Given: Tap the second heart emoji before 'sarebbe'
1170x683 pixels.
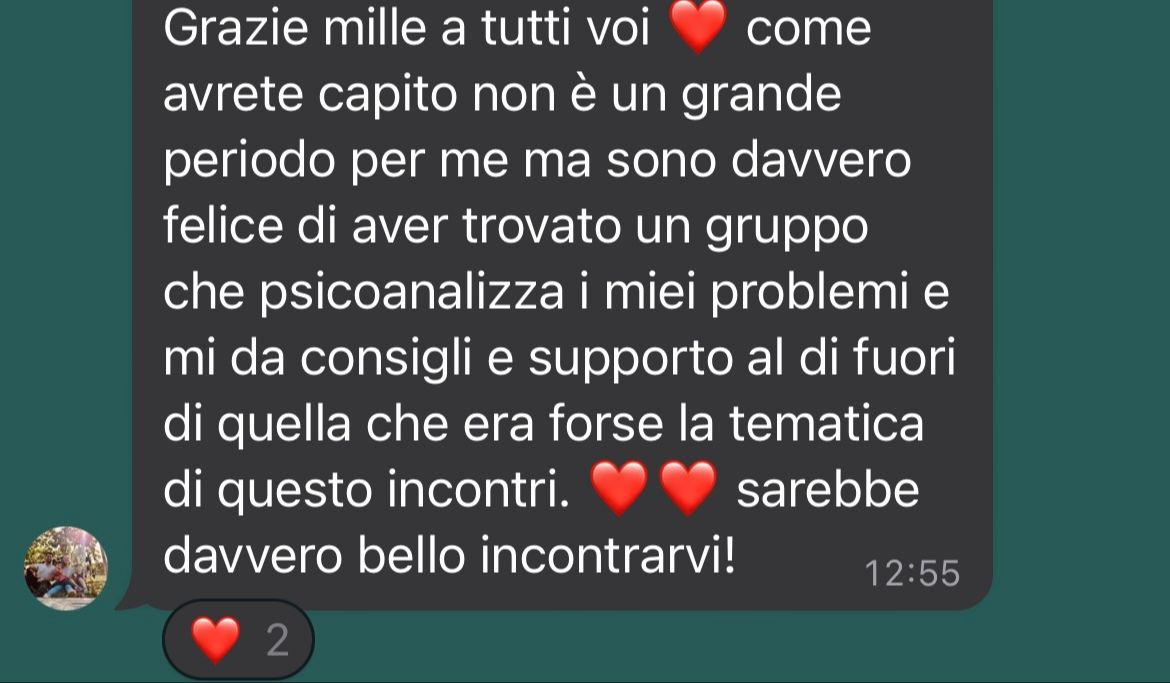Looking at the screenshot, I should pyautogui.click(x=688, y=488).
